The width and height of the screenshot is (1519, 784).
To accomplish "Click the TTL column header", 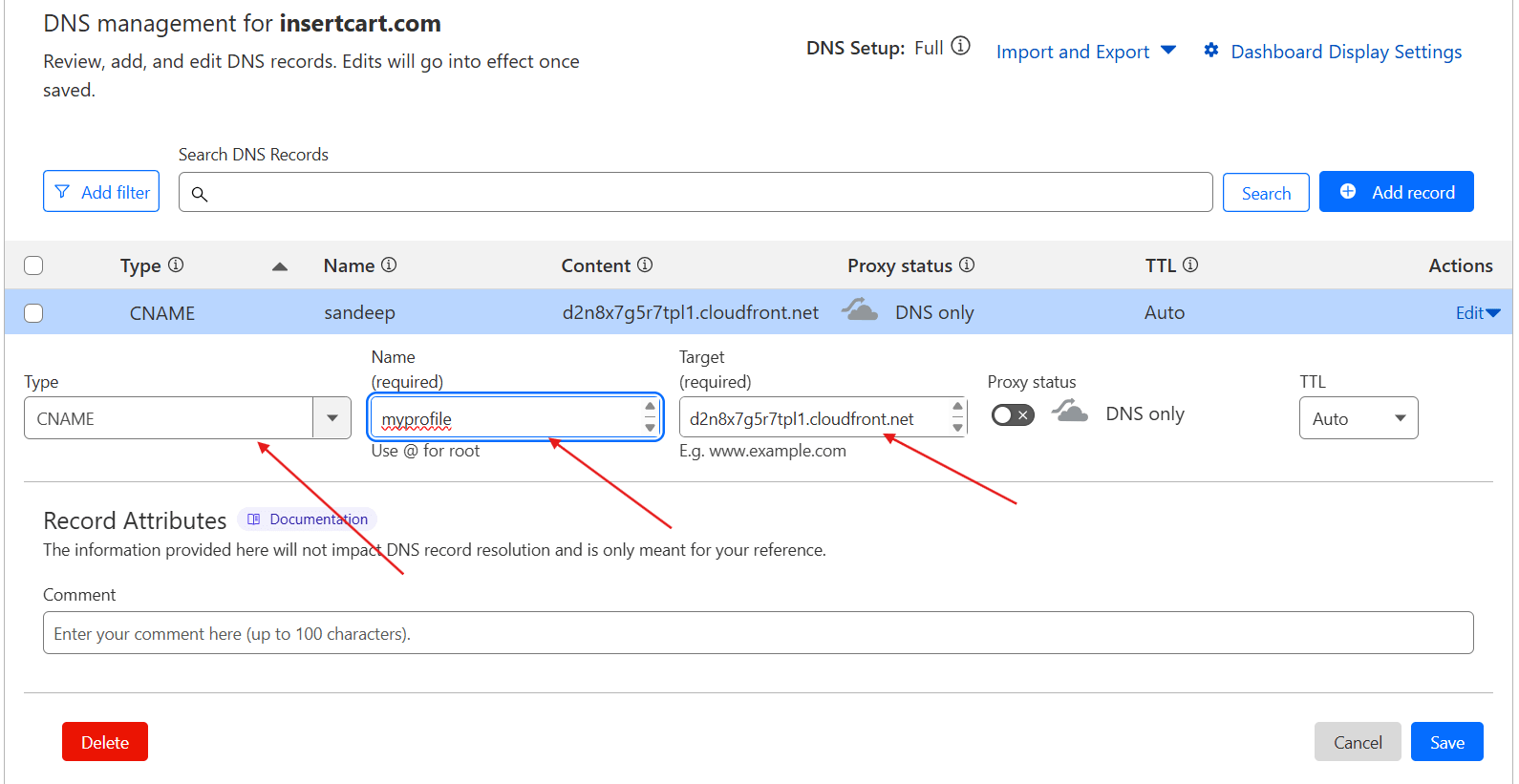I will point(1161,265).
